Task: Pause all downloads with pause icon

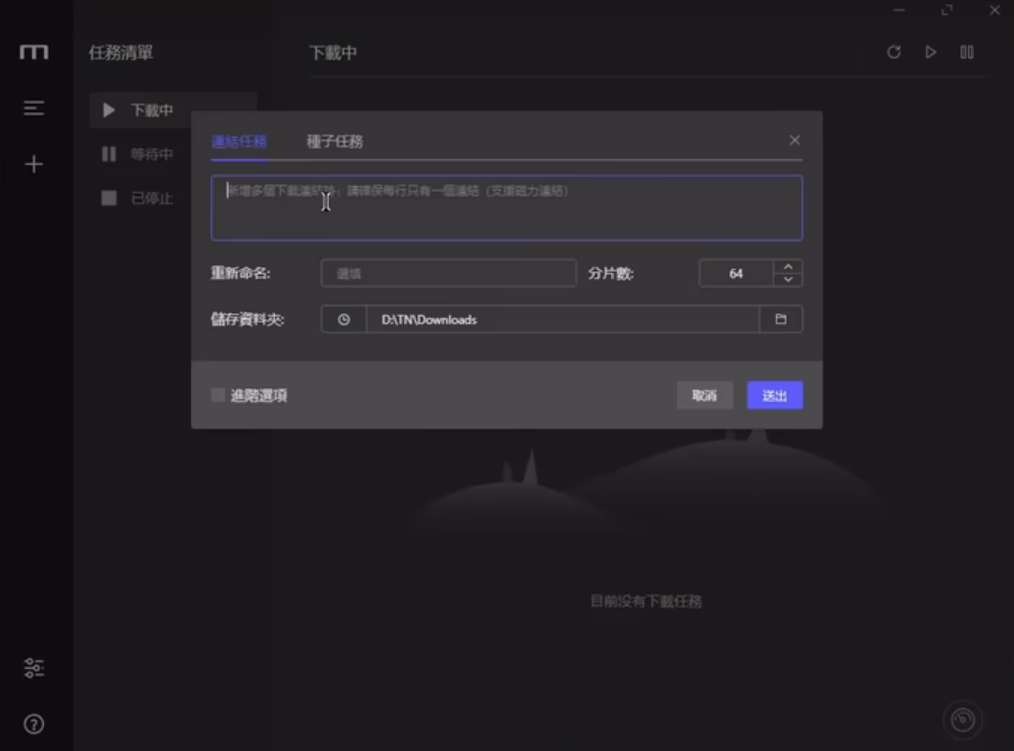Action: click(x=967, y=52)
